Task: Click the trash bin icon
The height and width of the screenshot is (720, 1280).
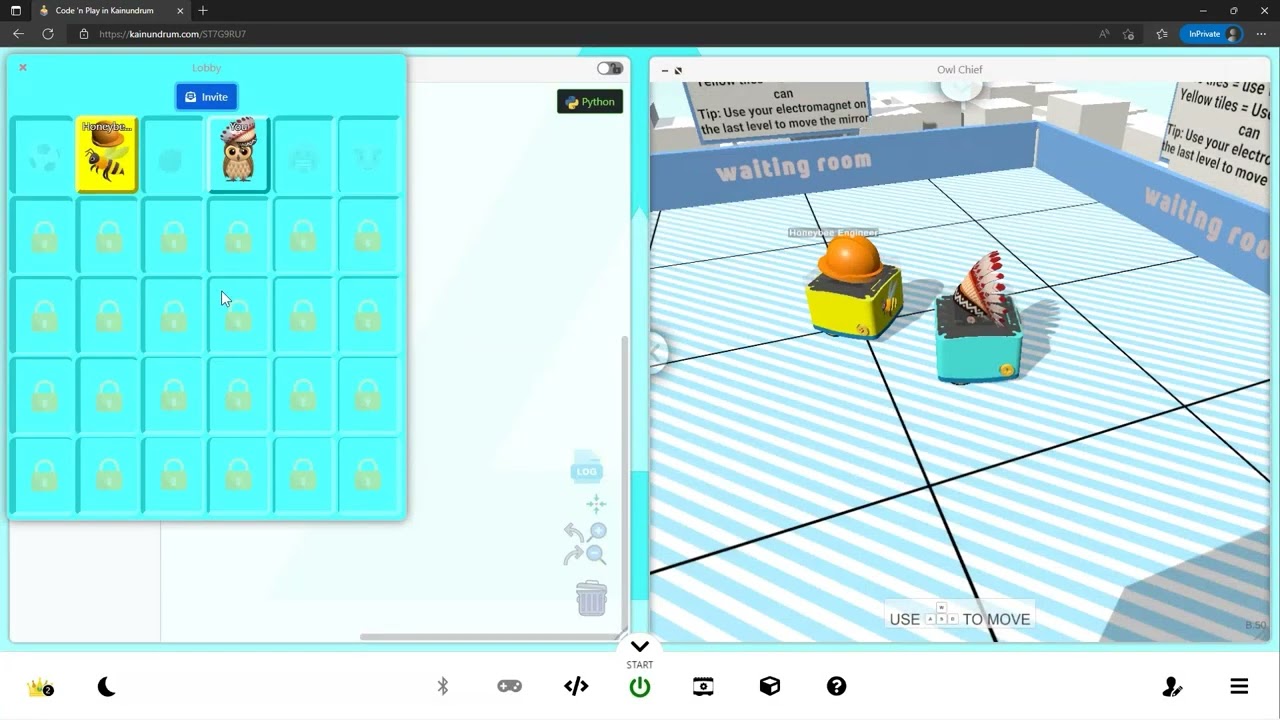Action: [x=591, y=598]
